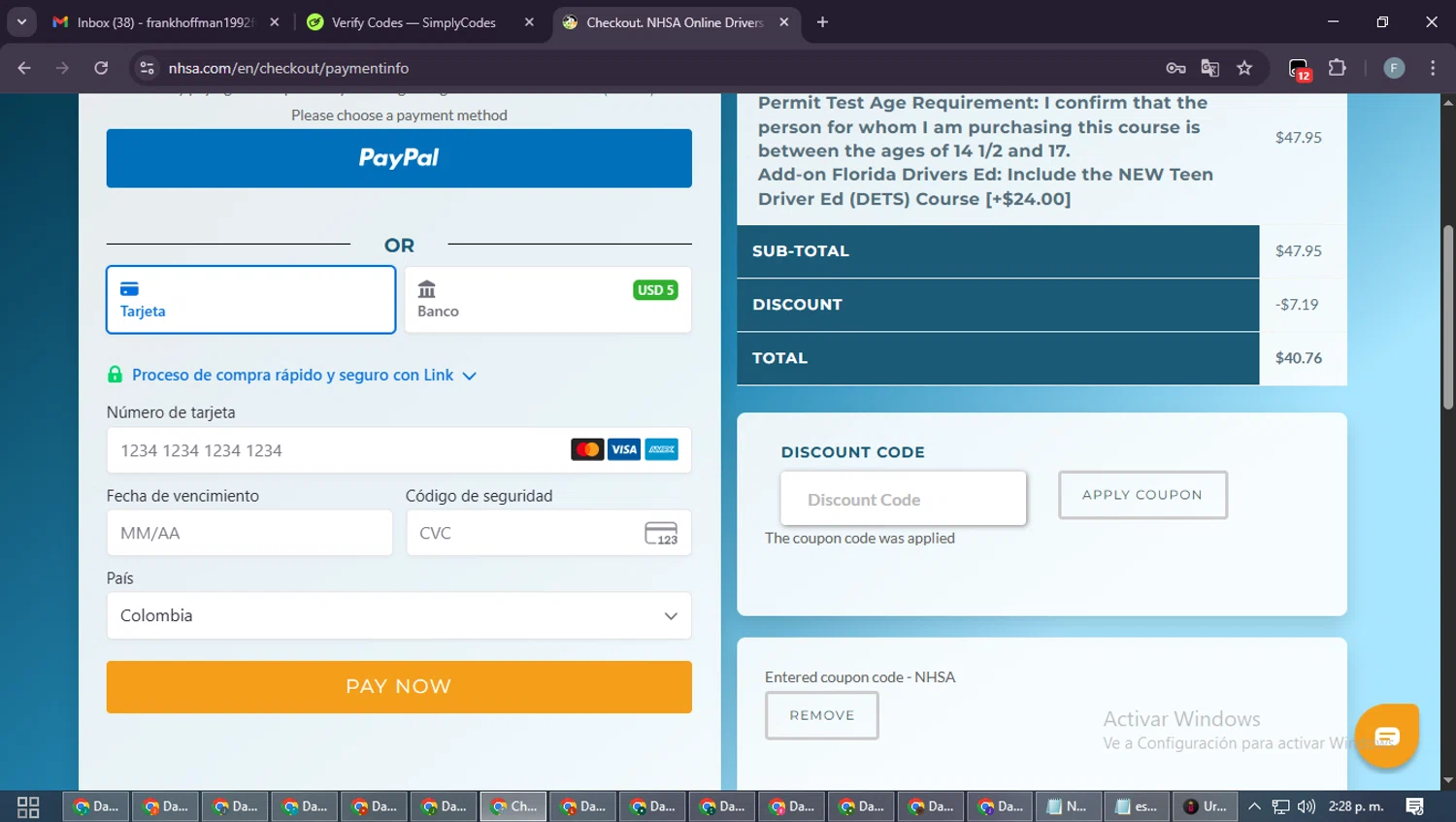Click the green lock icon beside Link
The width and height of the screenshot is (1456, 822).
[115, 375]
